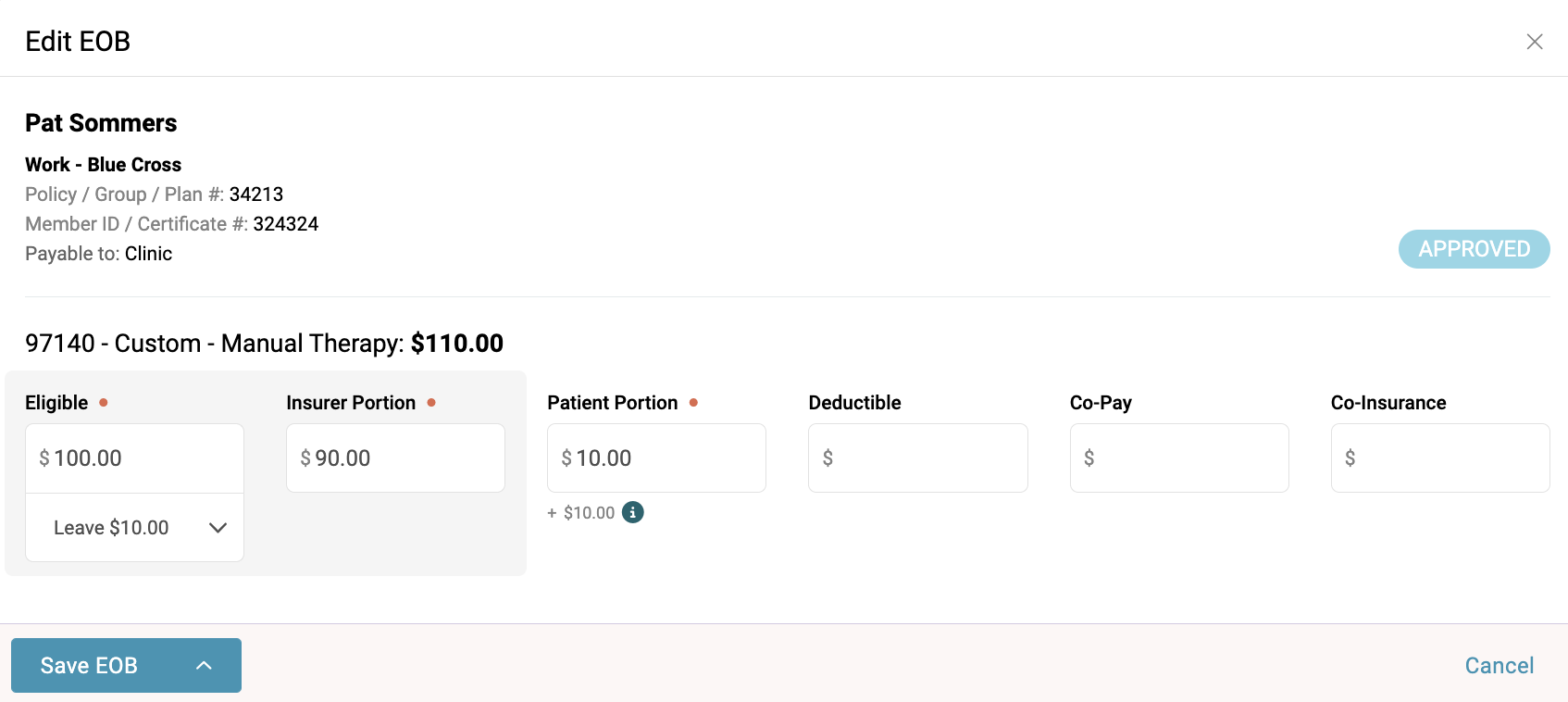Click the Cancel link

(x=1499, y=665)
